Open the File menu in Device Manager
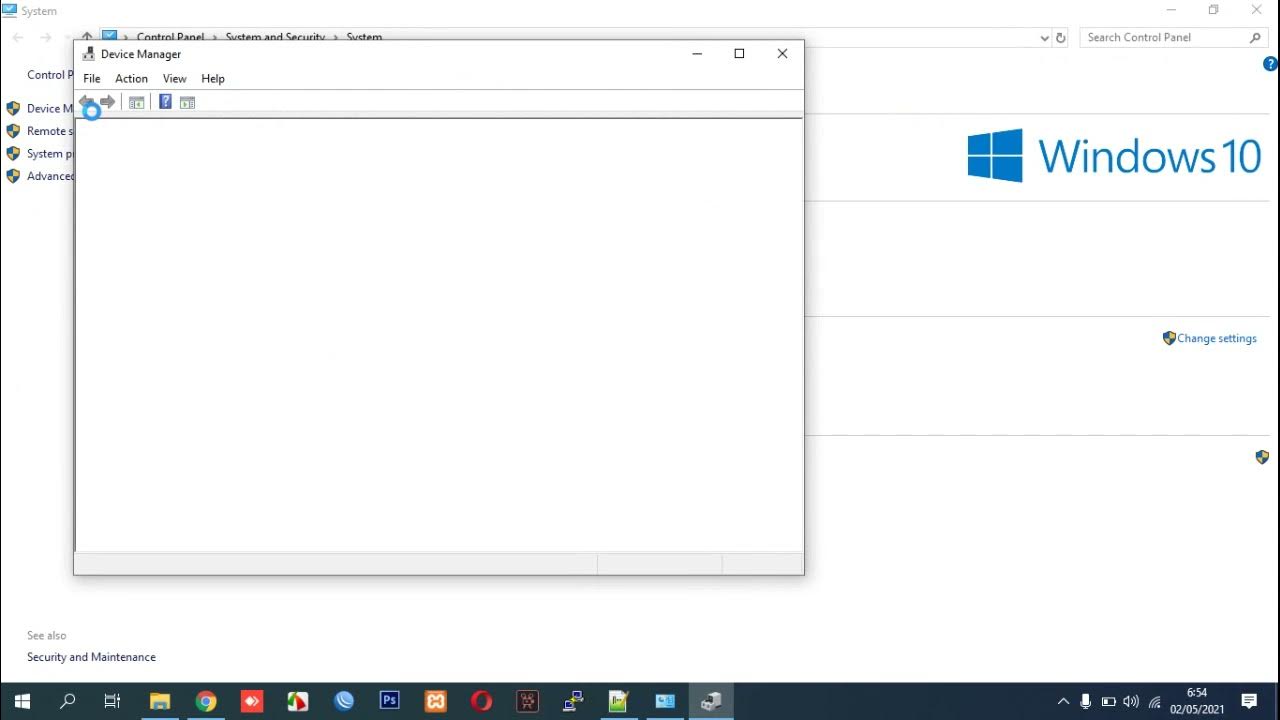 (92, 78)
